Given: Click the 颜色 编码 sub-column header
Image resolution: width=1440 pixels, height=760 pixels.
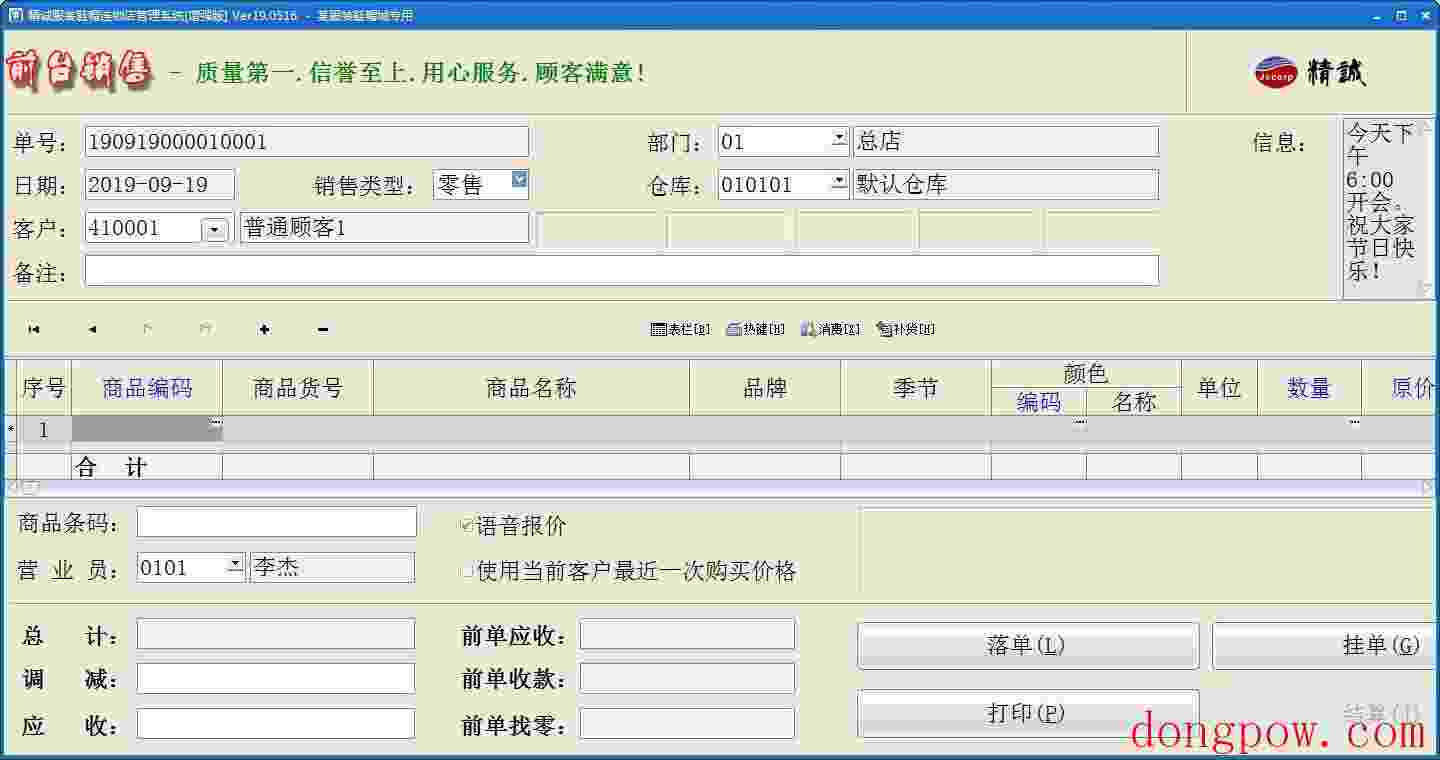Looking at the screenshot, I should [x=1039, y=402].
